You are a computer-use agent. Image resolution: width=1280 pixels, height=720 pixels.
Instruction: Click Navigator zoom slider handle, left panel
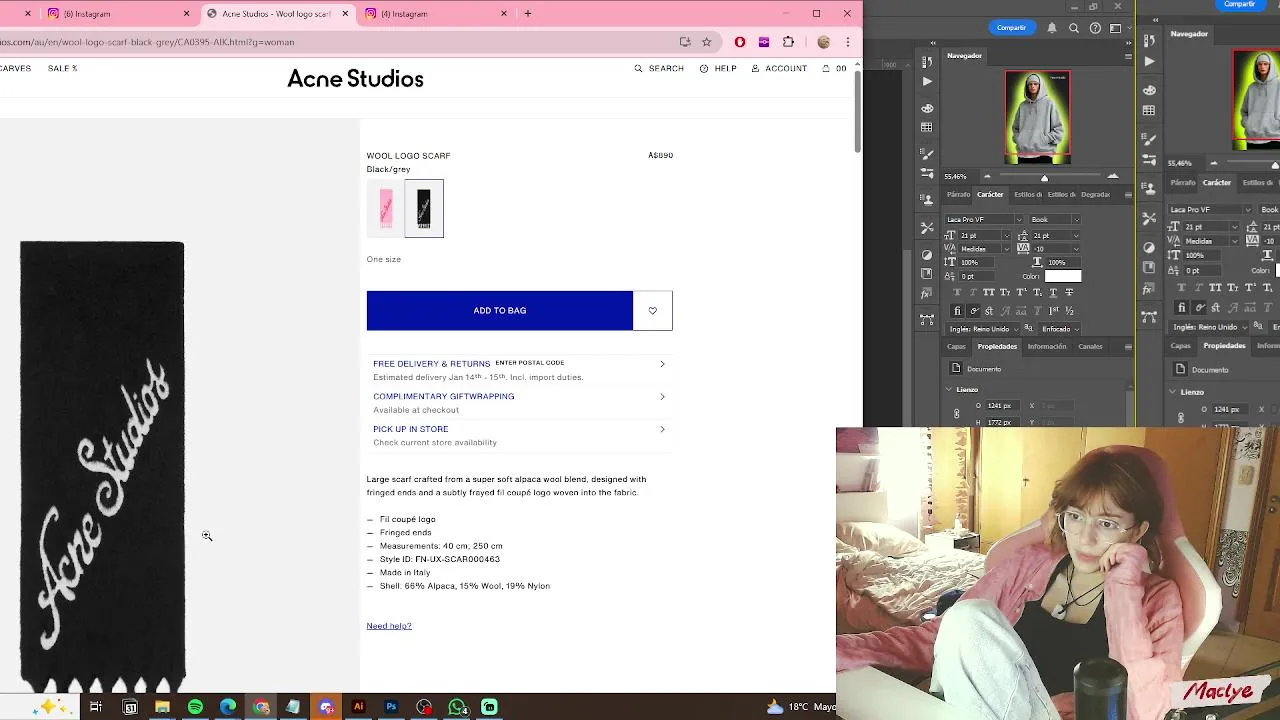point(1044,178)
